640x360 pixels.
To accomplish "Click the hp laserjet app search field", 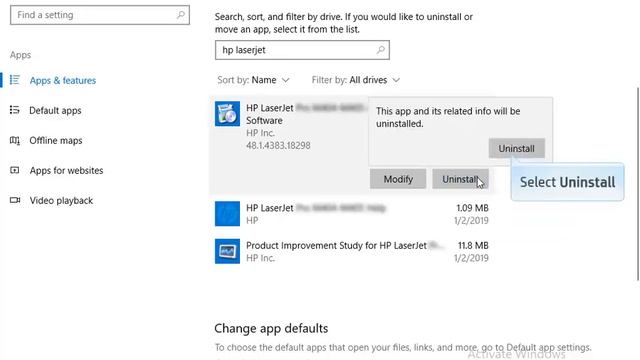I will click(302, 50).
